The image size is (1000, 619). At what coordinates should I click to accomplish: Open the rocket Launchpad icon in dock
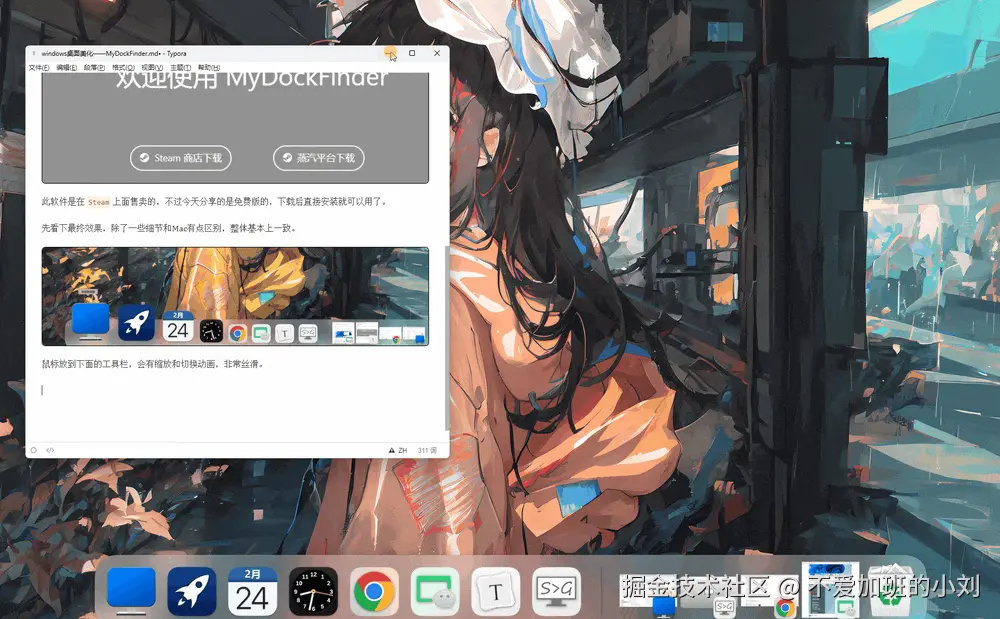click(192, 591)
